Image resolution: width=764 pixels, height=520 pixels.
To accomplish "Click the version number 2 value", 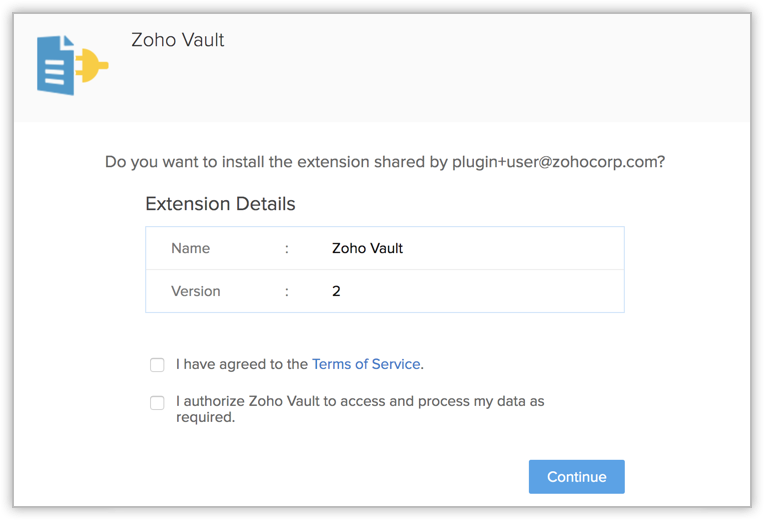I will [x=336, y=291].
